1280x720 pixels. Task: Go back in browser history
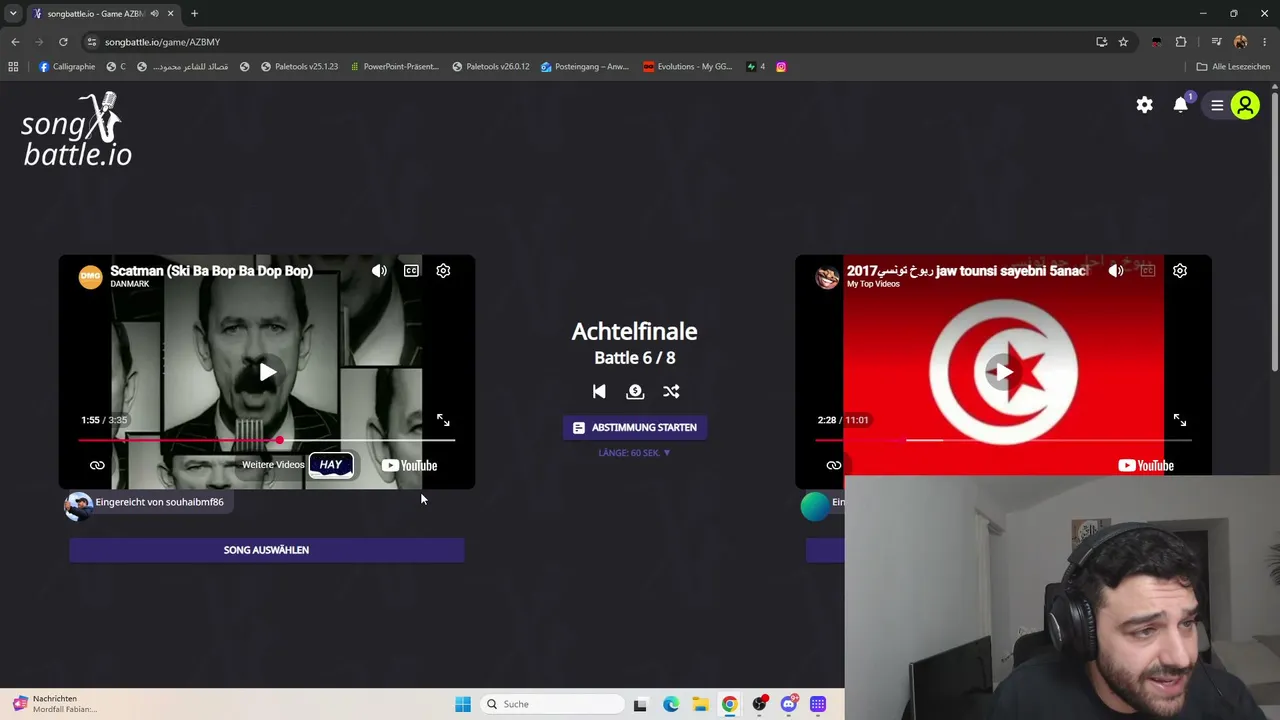(15, 42)
